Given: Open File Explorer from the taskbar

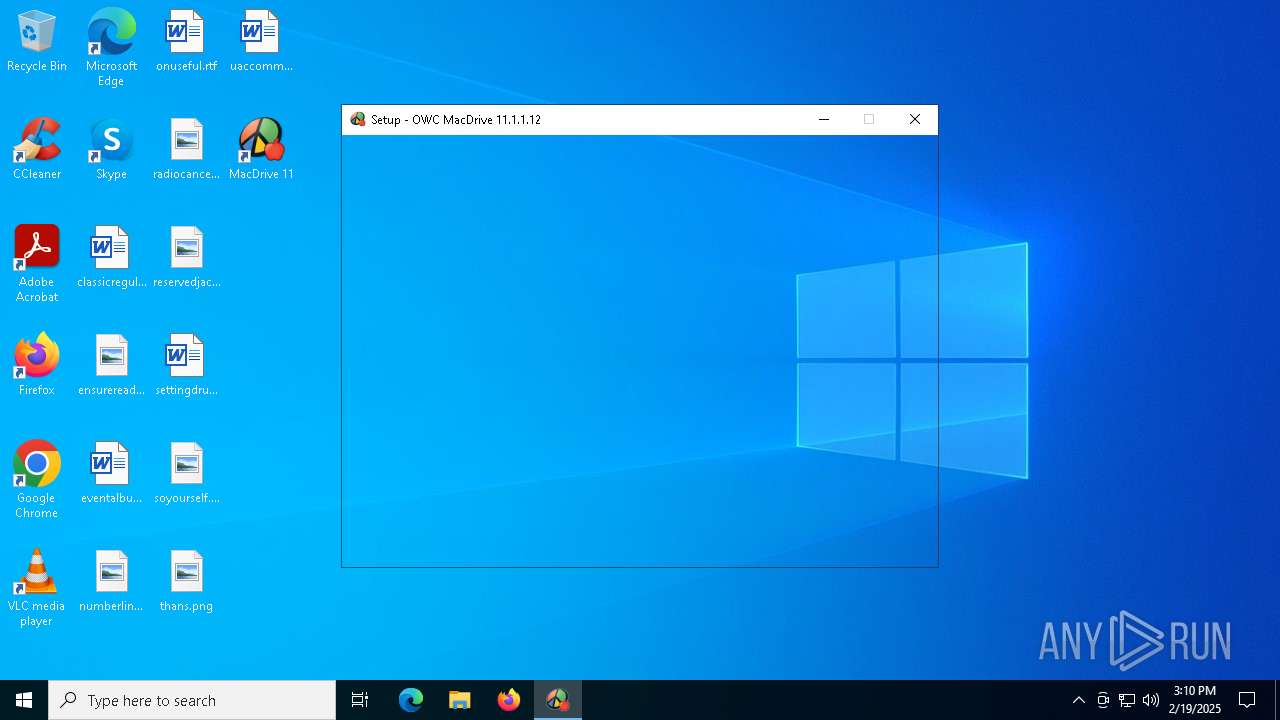Looking at the screenshot, I should coord(459,700).
